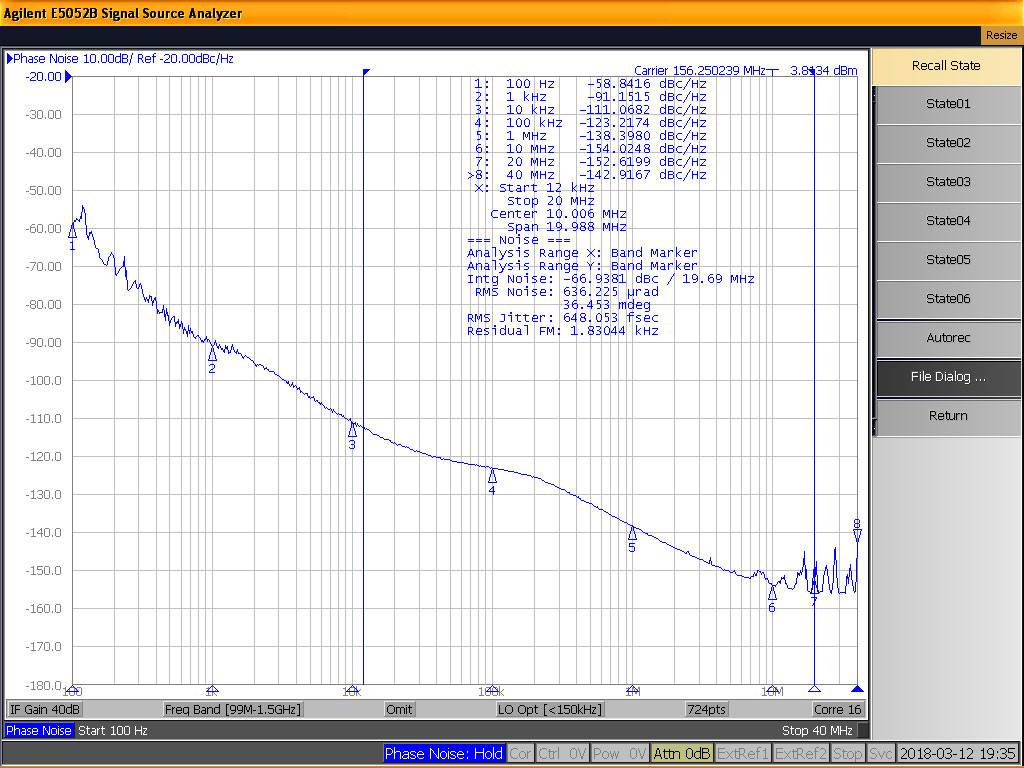Toggle the Cor correction status

click(x=520, y=753)
